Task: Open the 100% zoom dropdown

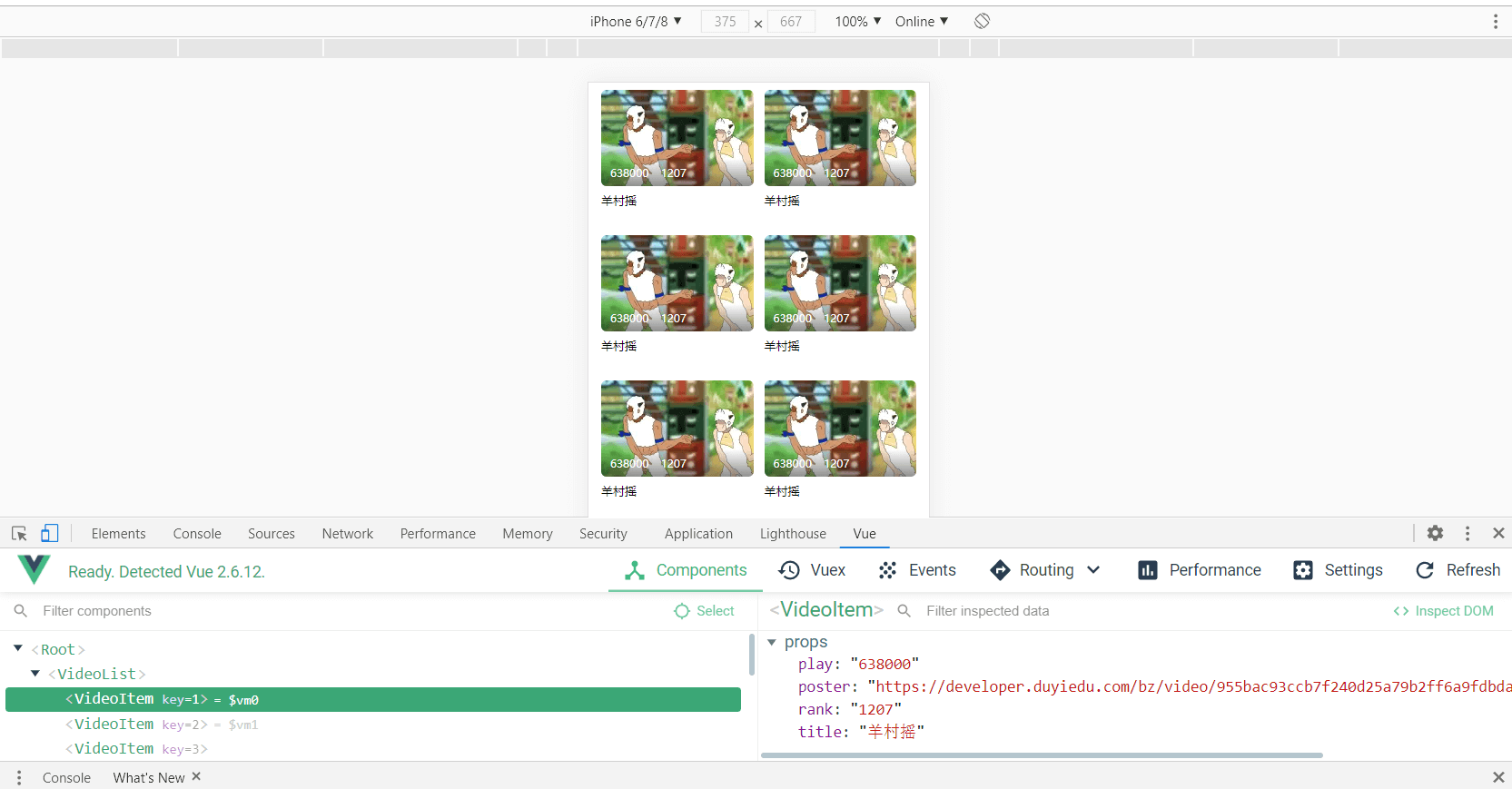Action: (x=858, y=21)
